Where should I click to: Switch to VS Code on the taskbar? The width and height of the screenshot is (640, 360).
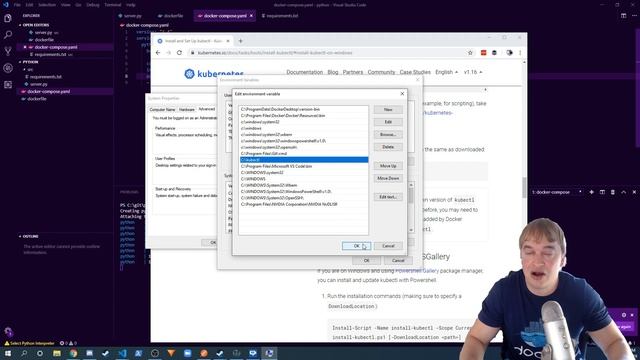pyautogui.click(x=122, y=353)
